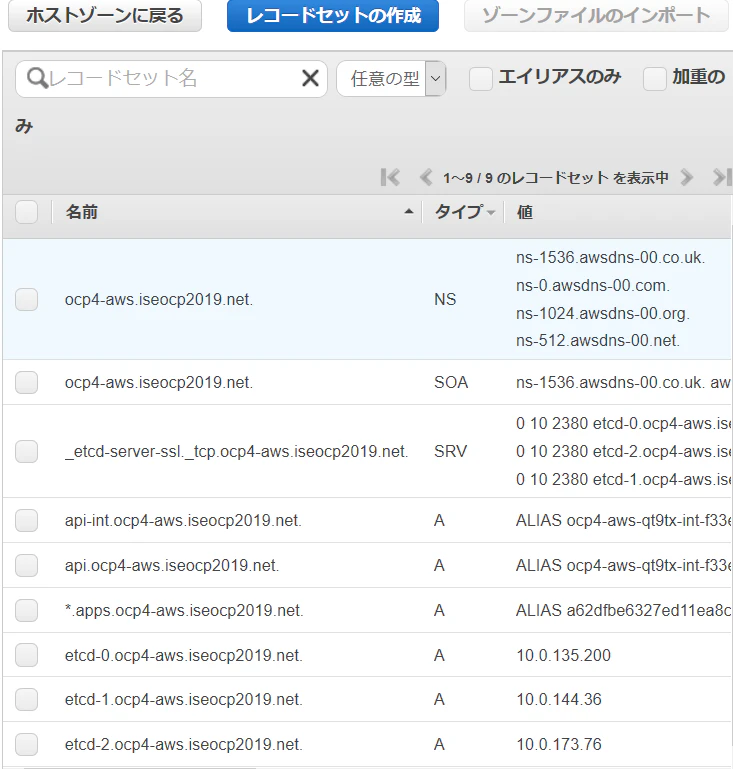Select api-int.ocp4-aws.iseocp2019.net. record
The width and height of the screenshot is (733, 769).
[183, 520]
